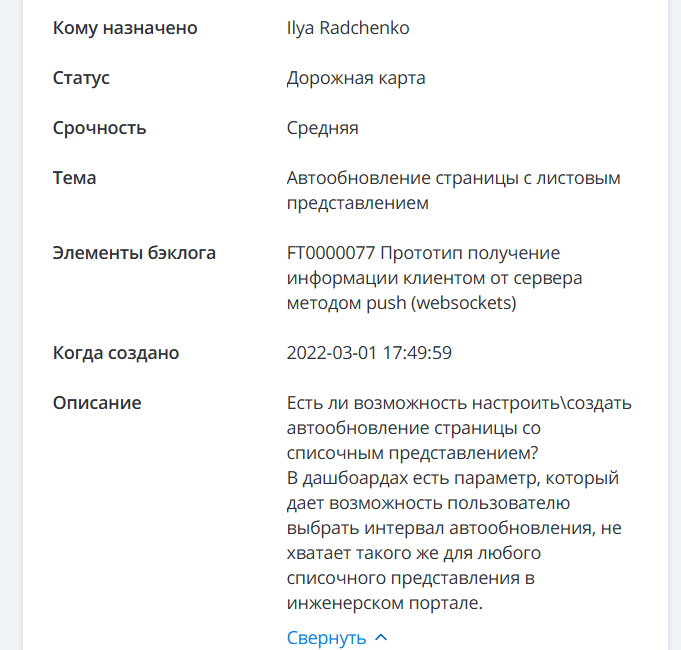The height and width of the screenshot is (650, 681).
Task: Click the status value 'Дорожная карта'
Action: (356, 78)
